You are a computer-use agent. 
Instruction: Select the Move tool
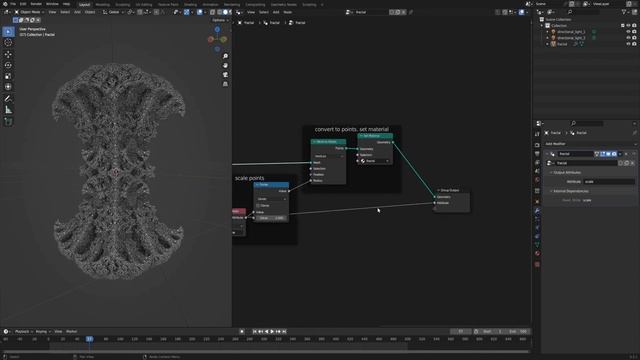click(x=8, y=54)
